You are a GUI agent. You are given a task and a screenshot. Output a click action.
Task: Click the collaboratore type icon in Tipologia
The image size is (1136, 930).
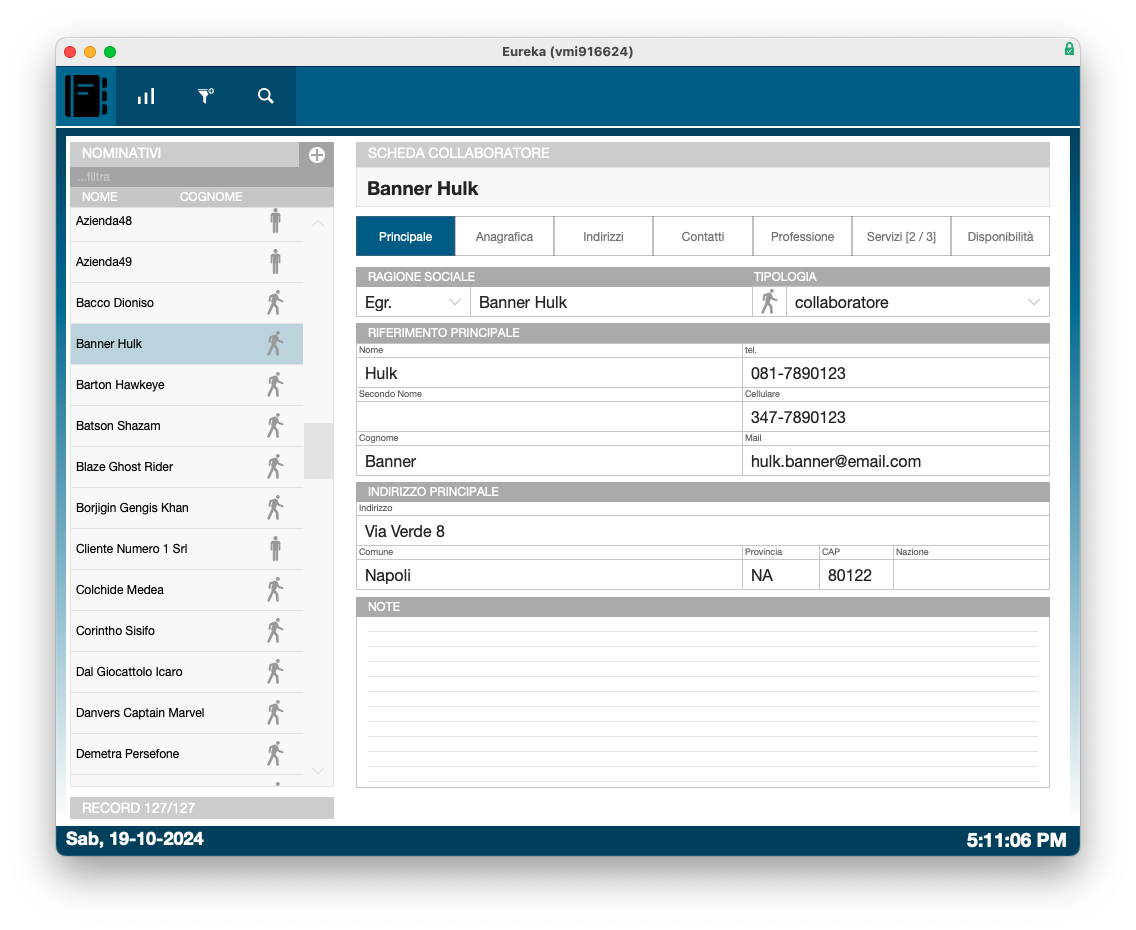[x=769, y=302]
